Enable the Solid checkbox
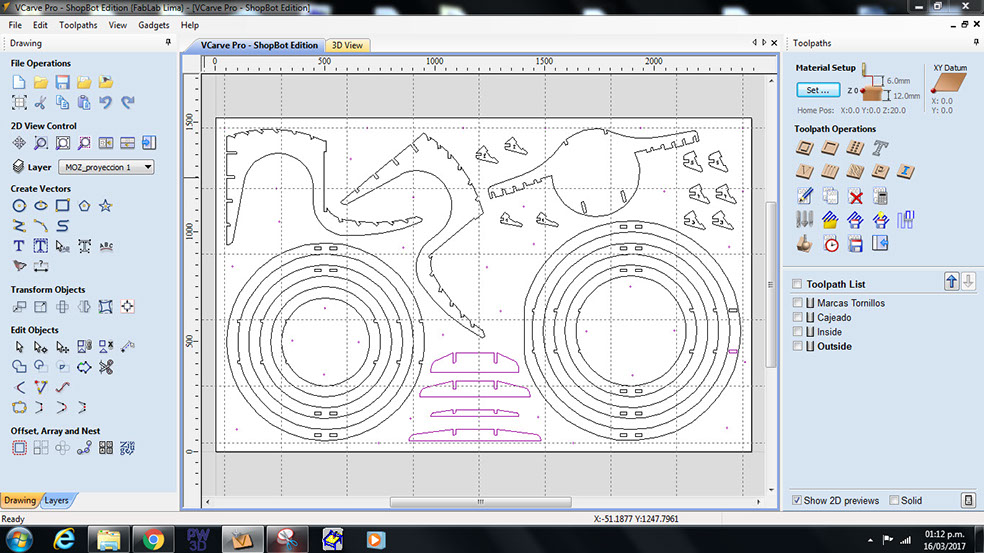This screenshot has height=553, width=984. click(894, 500)
